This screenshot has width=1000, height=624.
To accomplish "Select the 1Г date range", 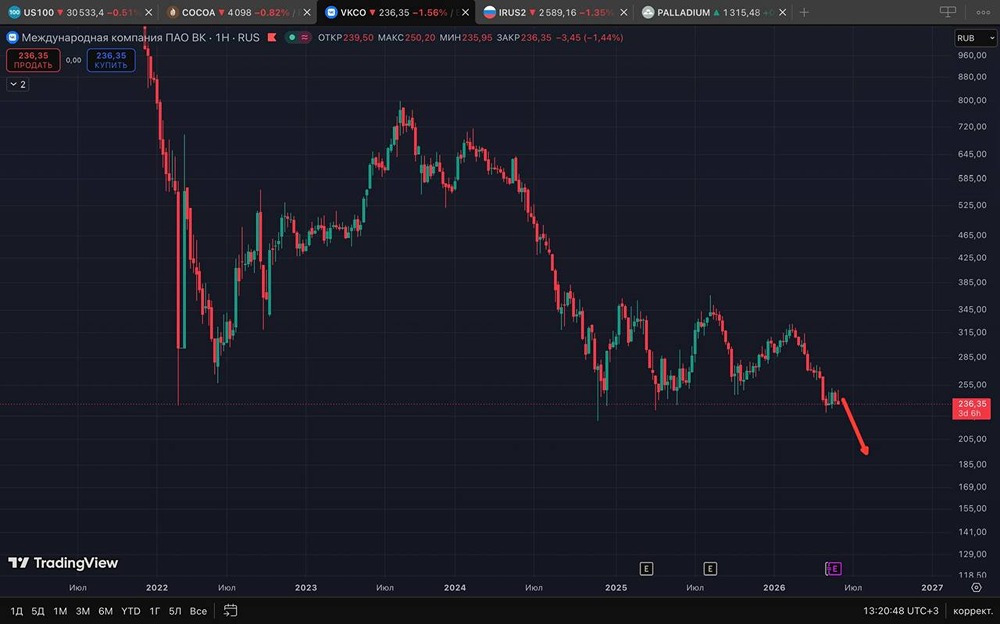I will click(x=154, y=611).
